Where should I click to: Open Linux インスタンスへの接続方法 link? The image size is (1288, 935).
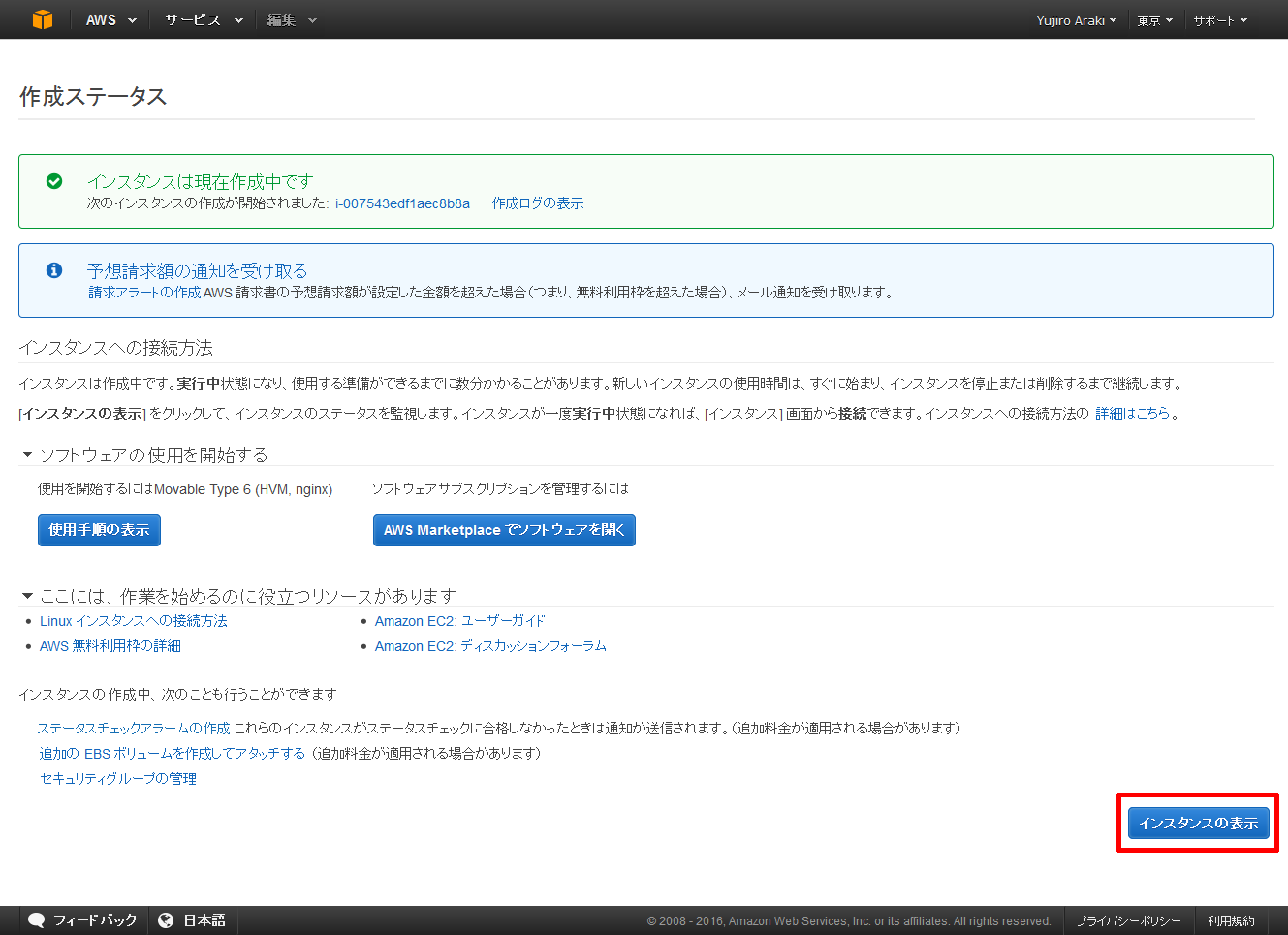pyautogui.click(x=134, y=621)
